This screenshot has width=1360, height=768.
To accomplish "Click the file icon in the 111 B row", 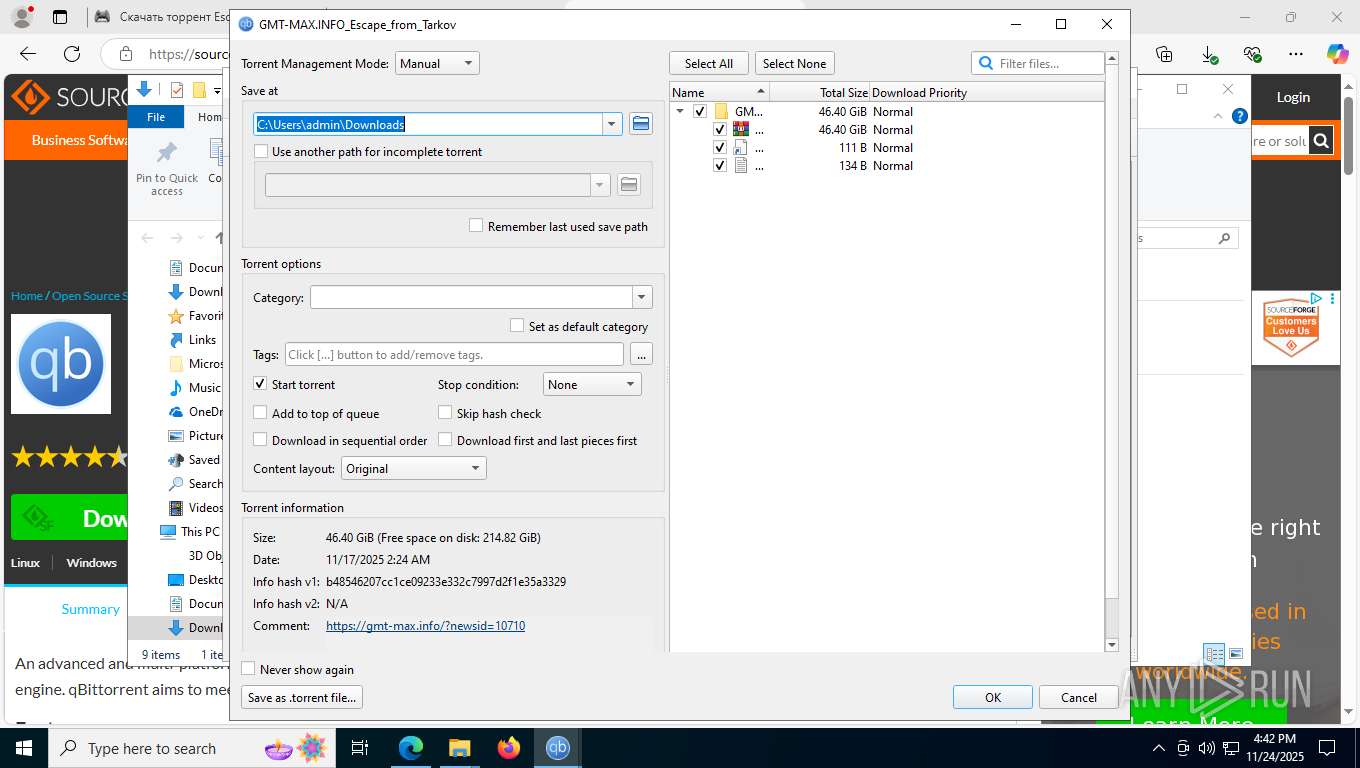I will pyautogui.click(x=741, y=148).
